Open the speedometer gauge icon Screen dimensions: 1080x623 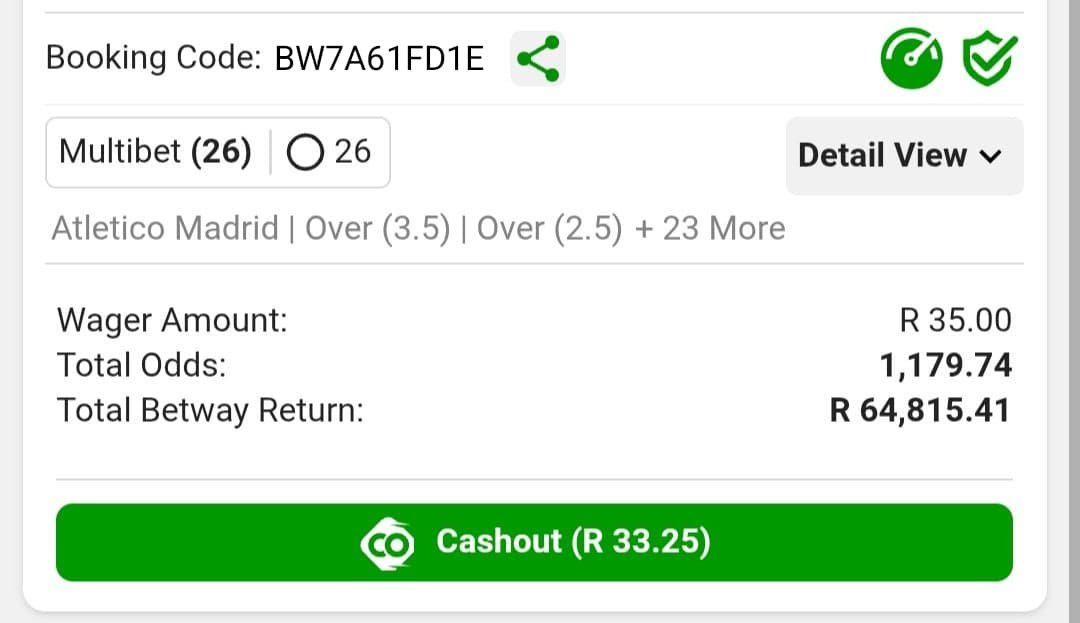911,59
